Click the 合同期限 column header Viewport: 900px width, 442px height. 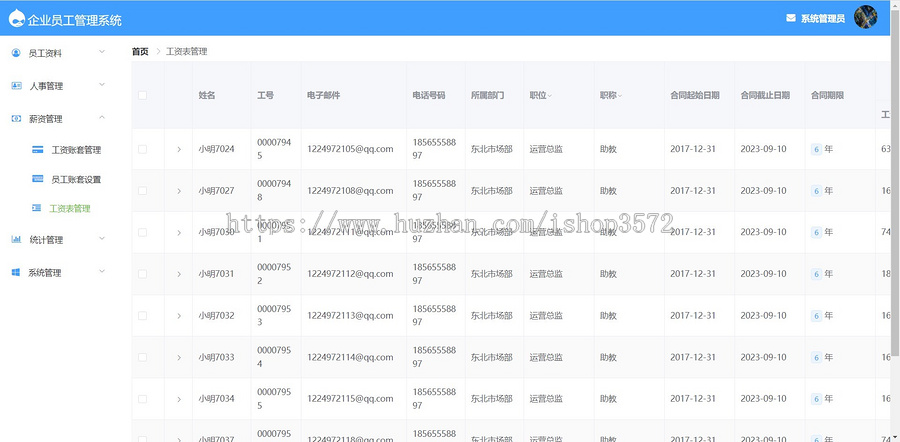827,95
